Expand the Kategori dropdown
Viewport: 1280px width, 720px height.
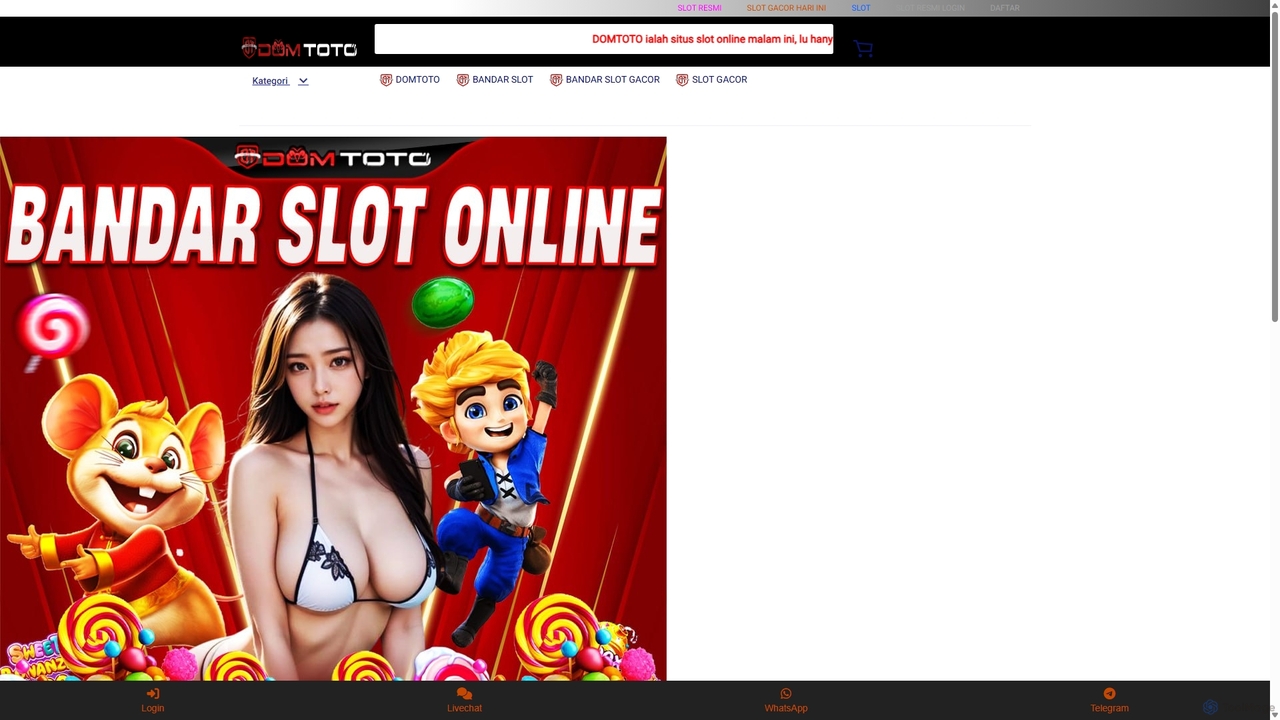click(x=280, y=81)
